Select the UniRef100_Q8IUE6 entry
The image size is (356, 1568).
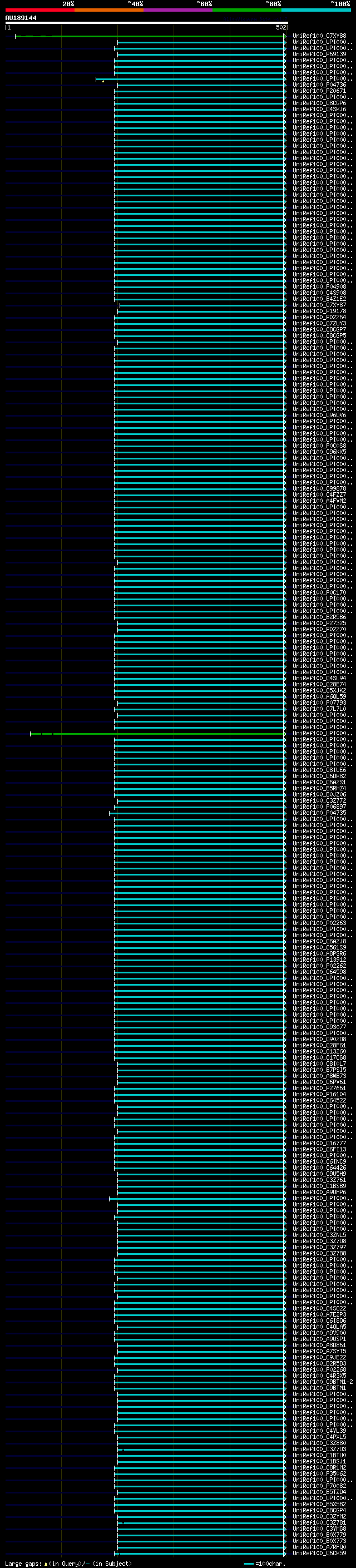click(319, 770)
